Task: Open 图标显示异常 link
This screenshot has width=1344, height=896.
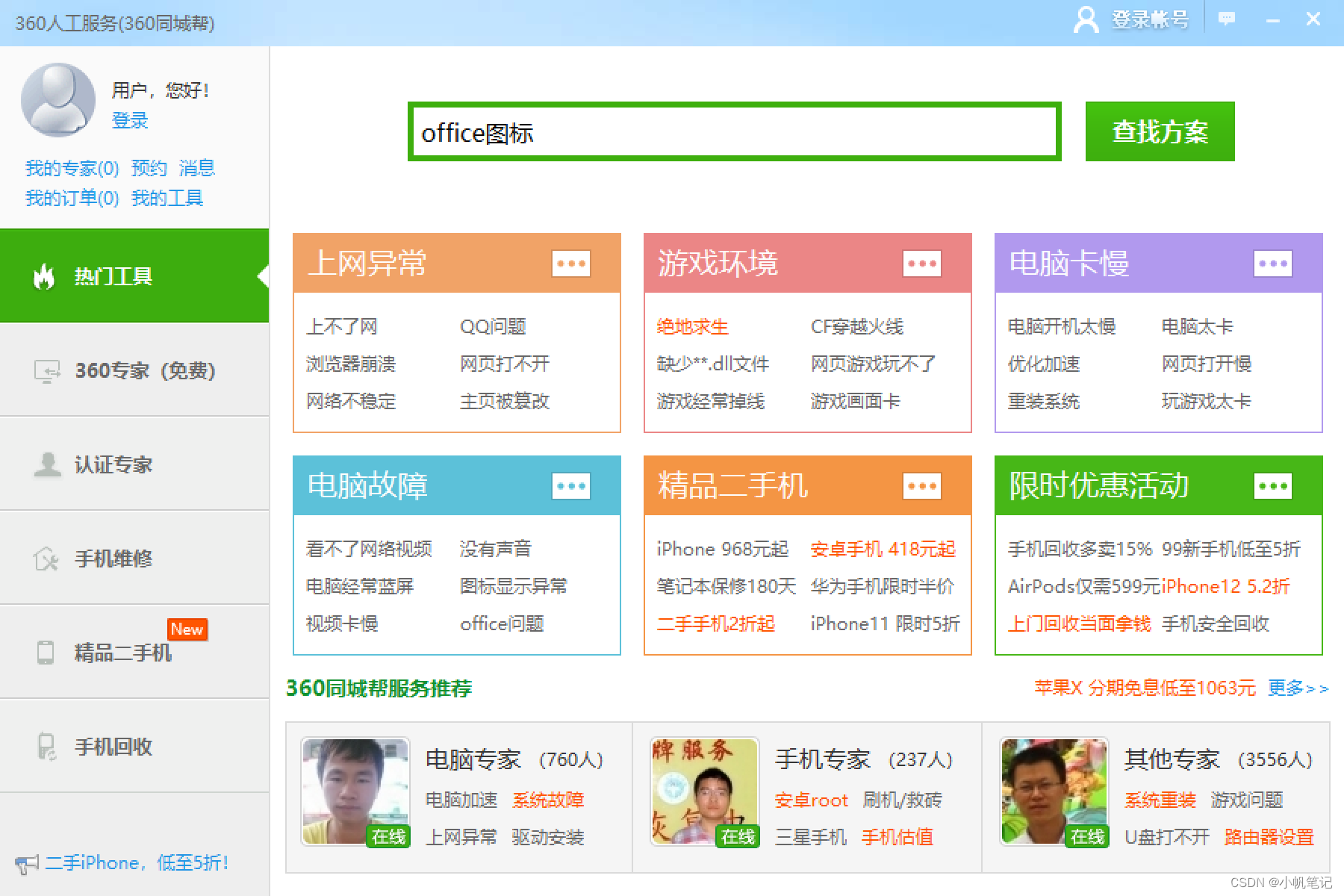Action: coord(514,586)
